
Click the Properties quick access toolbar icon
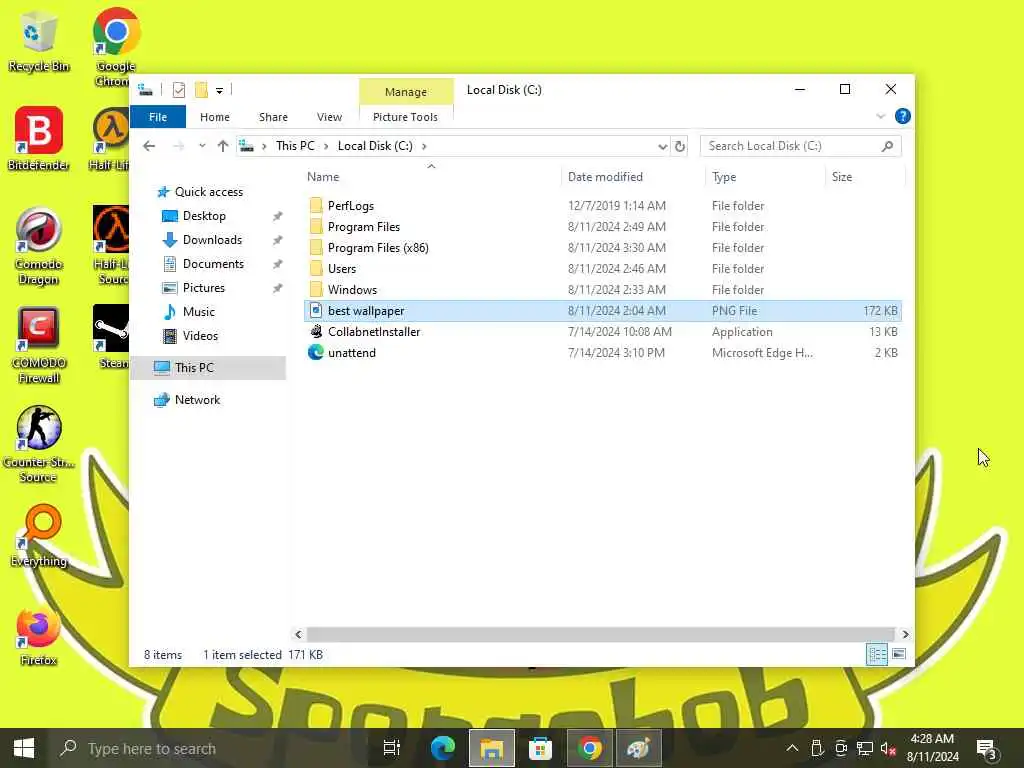coord(178,89)
